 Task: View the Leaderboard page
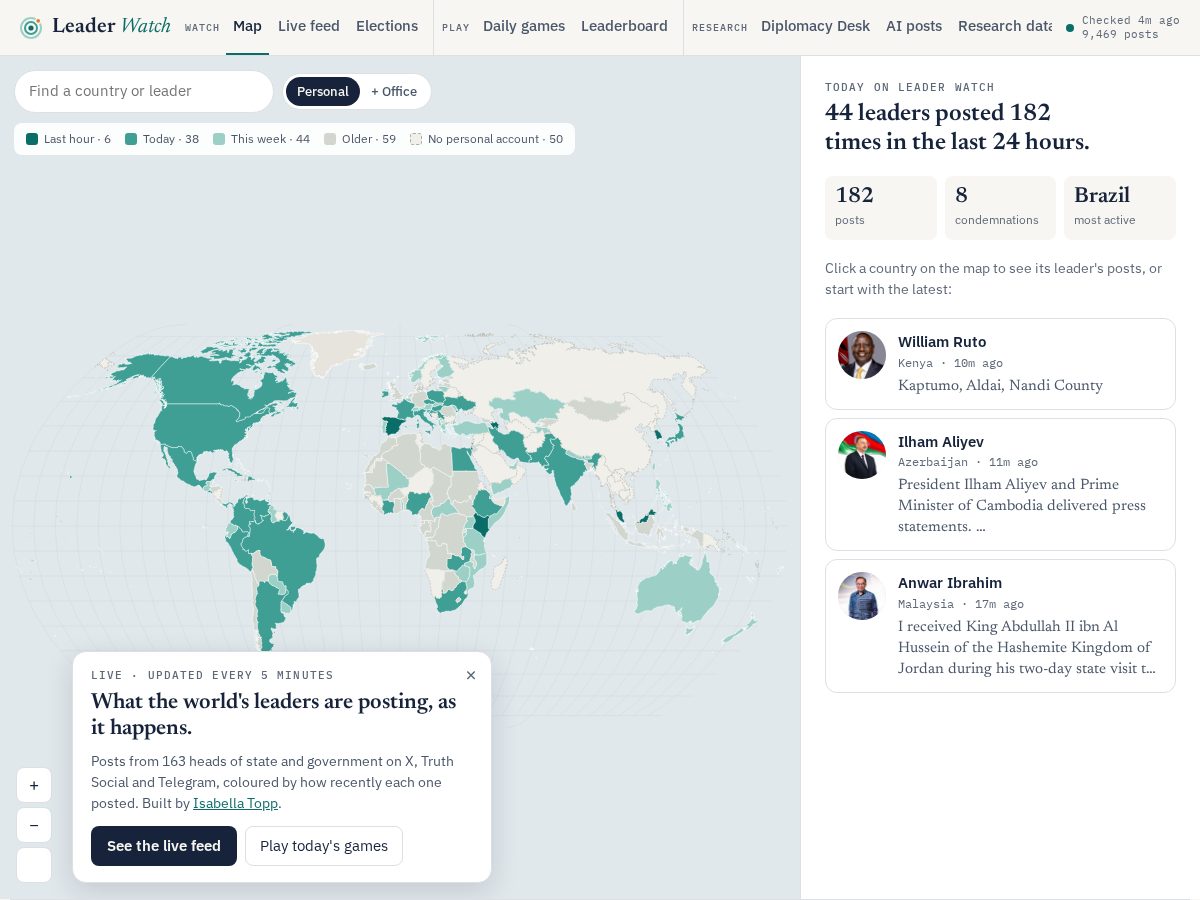point(624,26)
